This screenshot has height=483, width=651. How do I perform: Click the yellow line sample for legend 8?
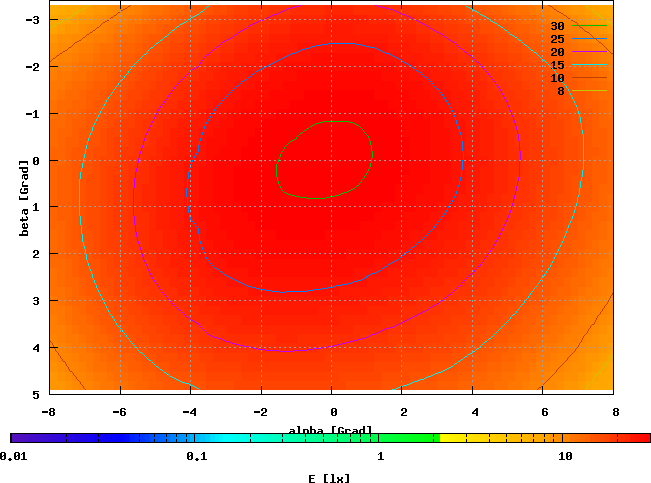click(x=589, y=91)
